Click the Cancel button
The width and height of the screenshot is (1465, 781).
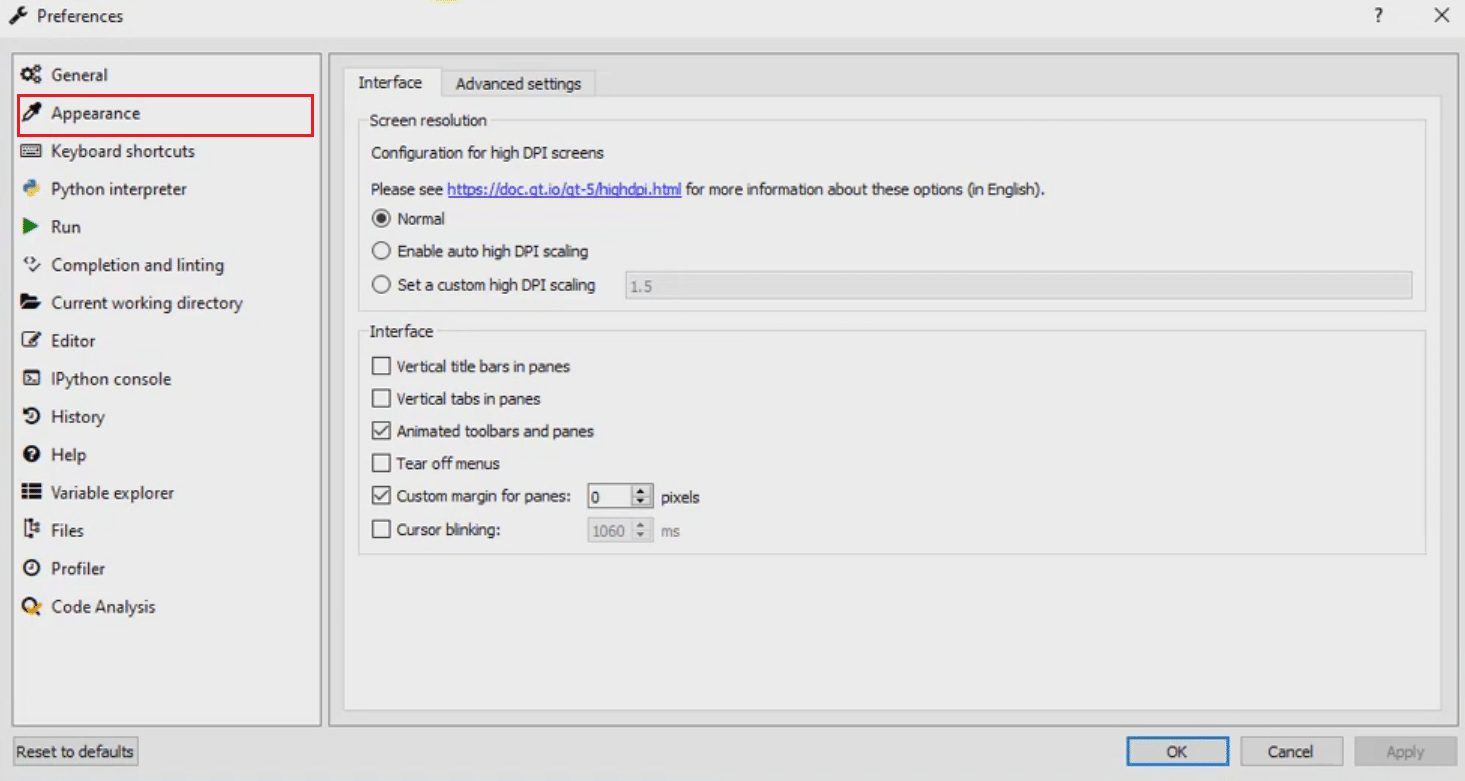click(1290, 752)
